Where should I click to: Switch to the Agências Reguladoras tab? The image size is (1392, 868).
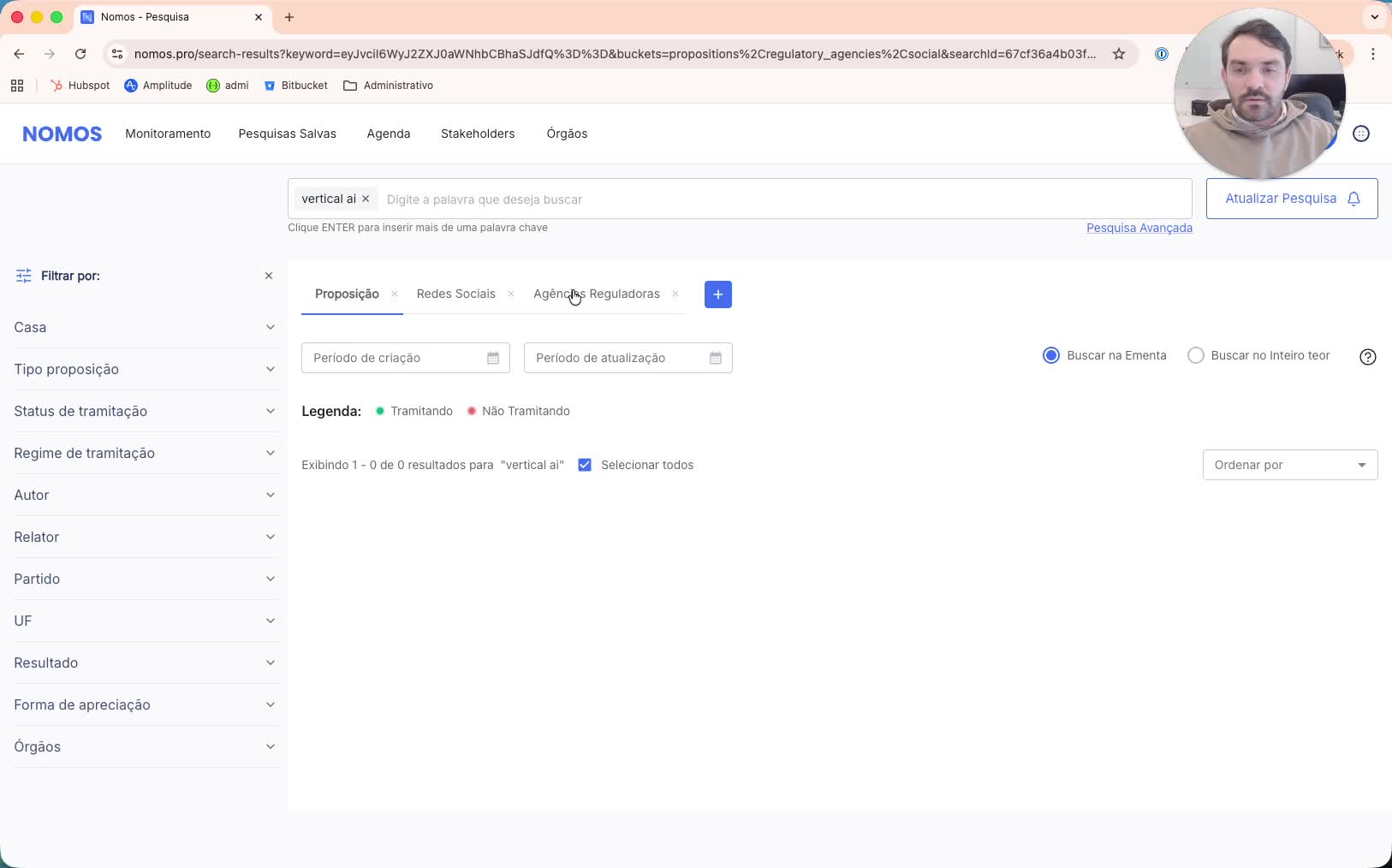[597, 294]
